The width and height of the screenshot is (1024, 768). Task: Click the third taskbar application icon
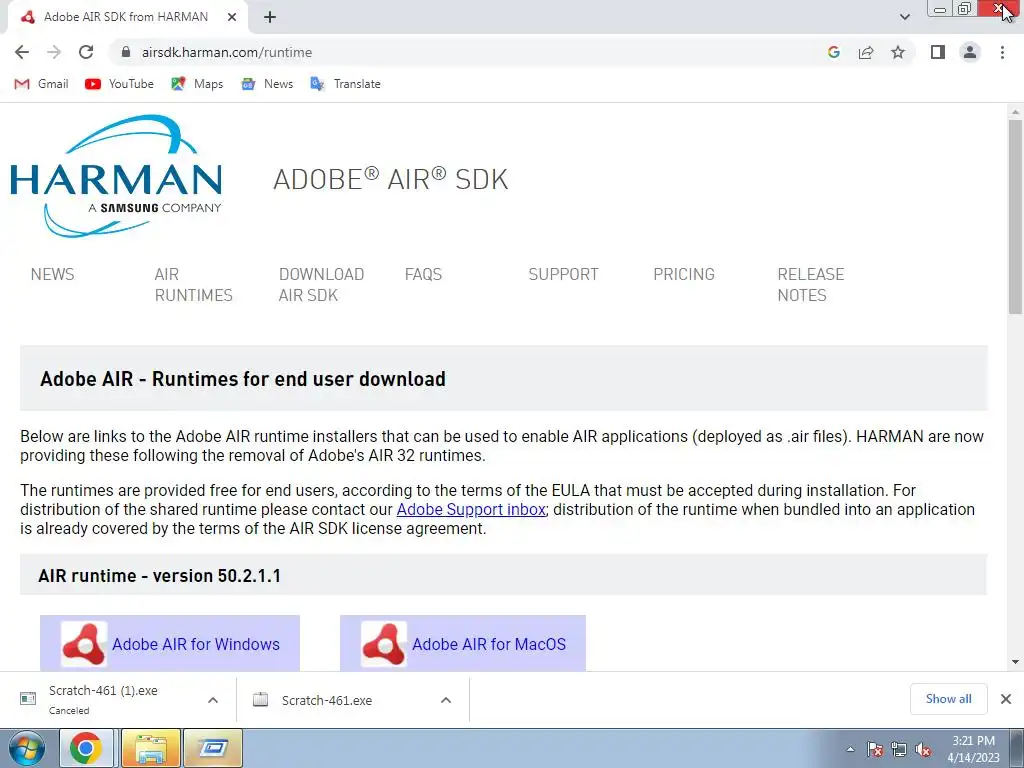[214, 748]
